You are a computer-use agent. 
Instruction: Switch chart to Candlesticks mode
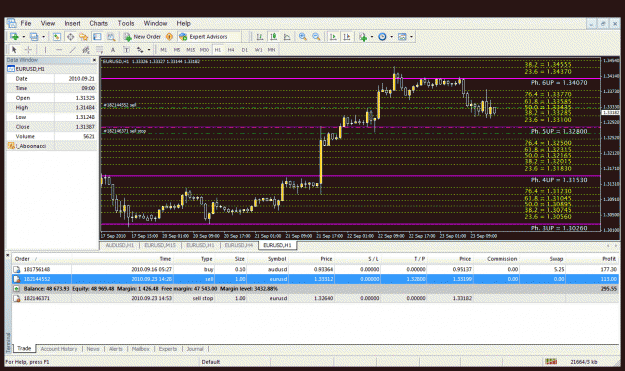coord(273,37)
